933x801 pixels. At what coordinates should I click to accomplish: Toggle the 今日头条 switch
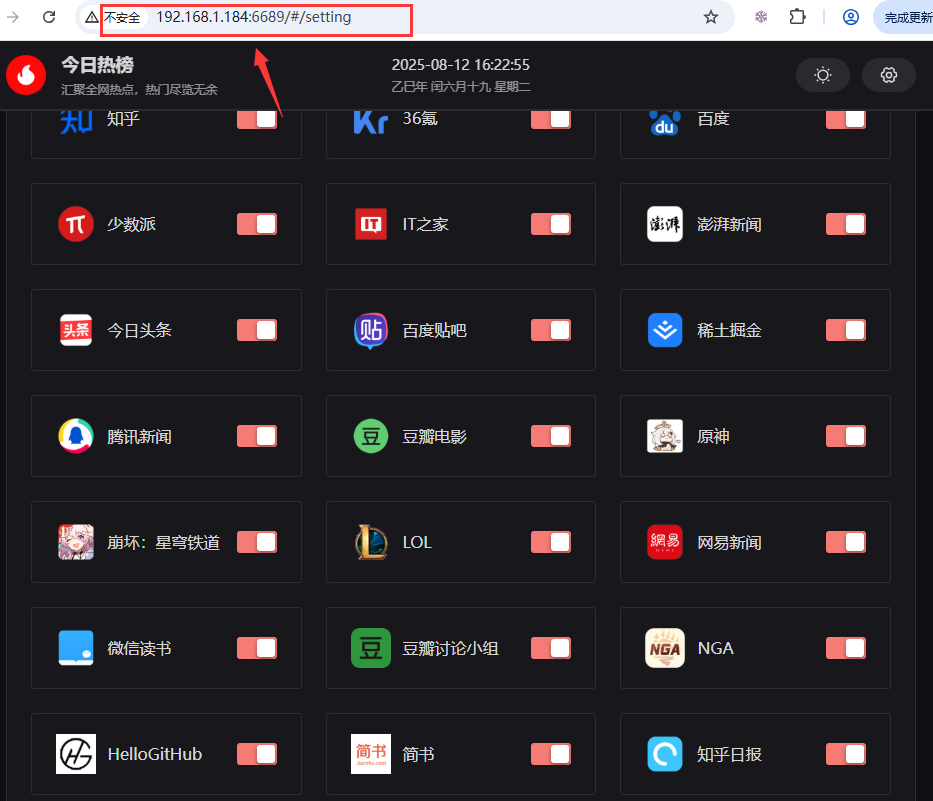257,330
